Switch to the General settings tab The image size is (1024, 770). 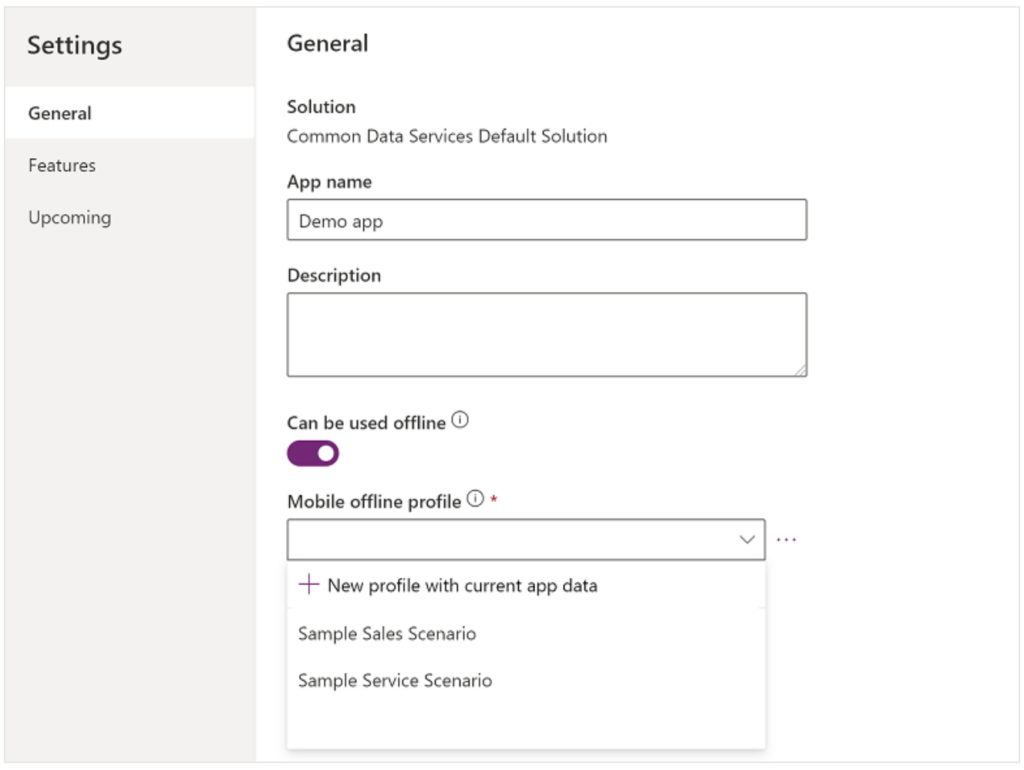(60, 113)
